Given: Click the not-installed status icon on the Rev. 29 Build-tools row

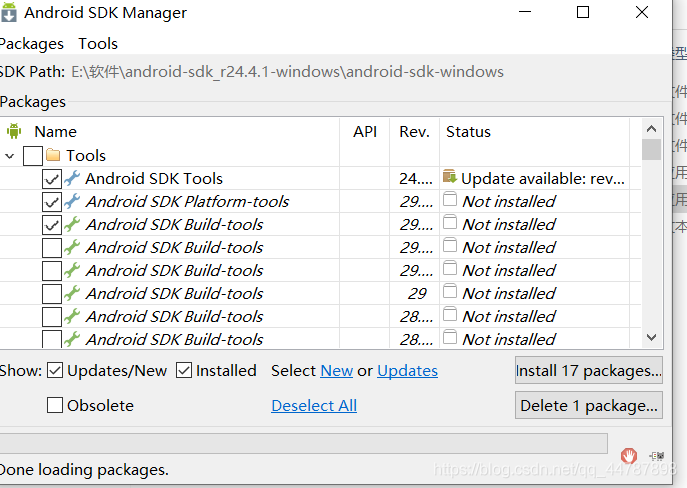Looking at the screenshot, I should click(450, 291).
